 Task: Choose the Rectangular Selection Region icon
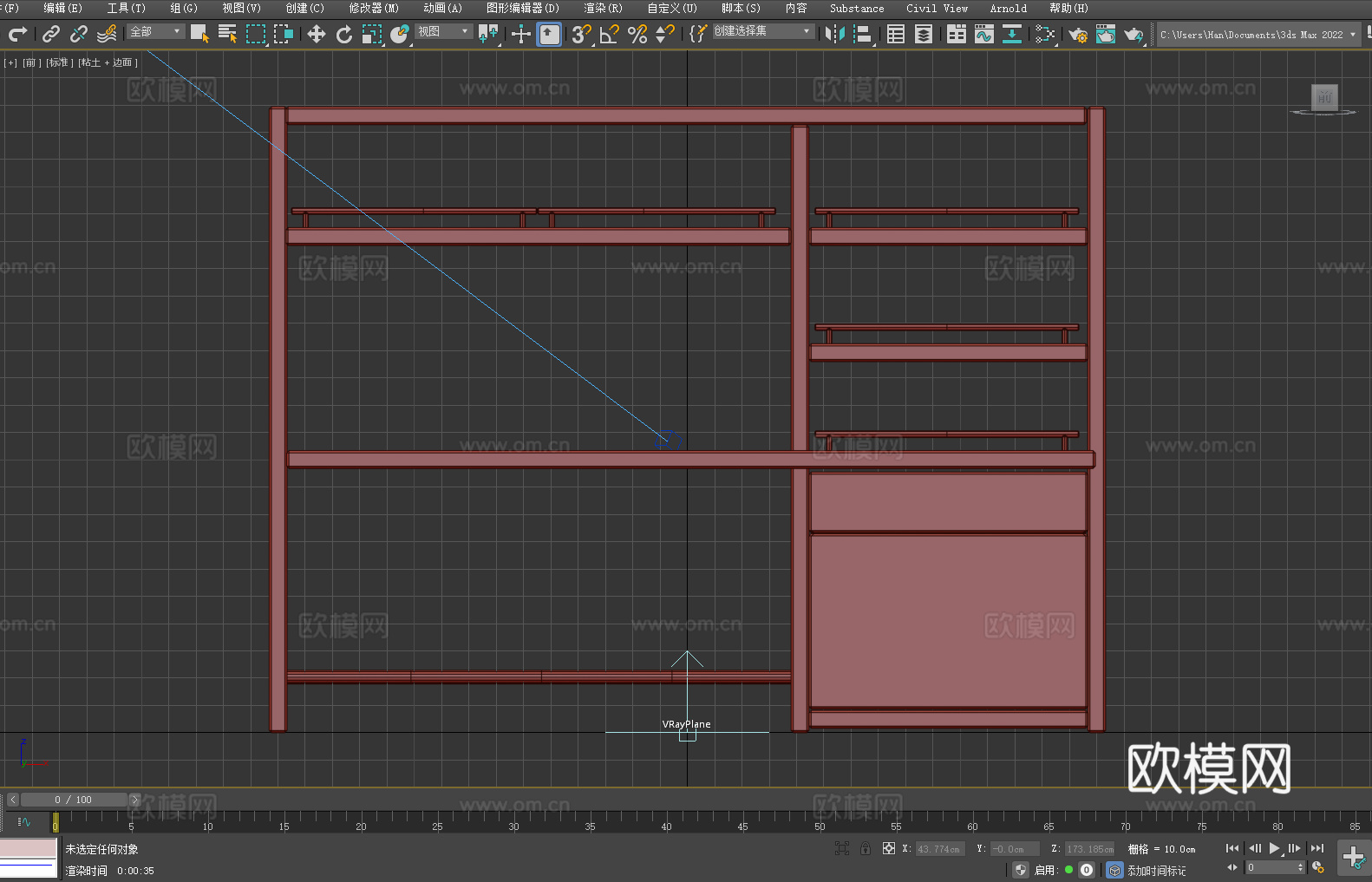(x=256, y=34)
